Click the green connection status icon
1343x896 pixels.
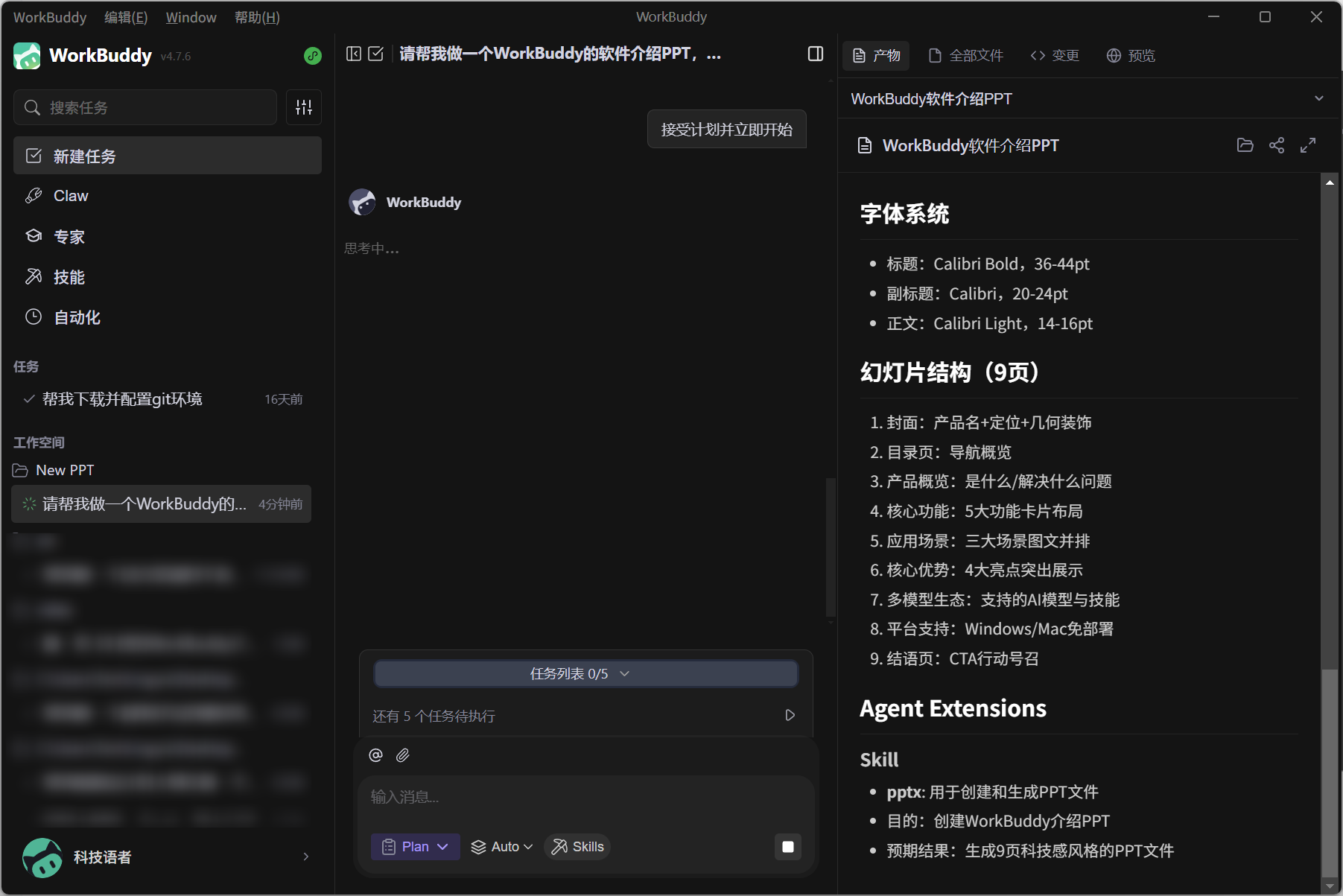313,56
